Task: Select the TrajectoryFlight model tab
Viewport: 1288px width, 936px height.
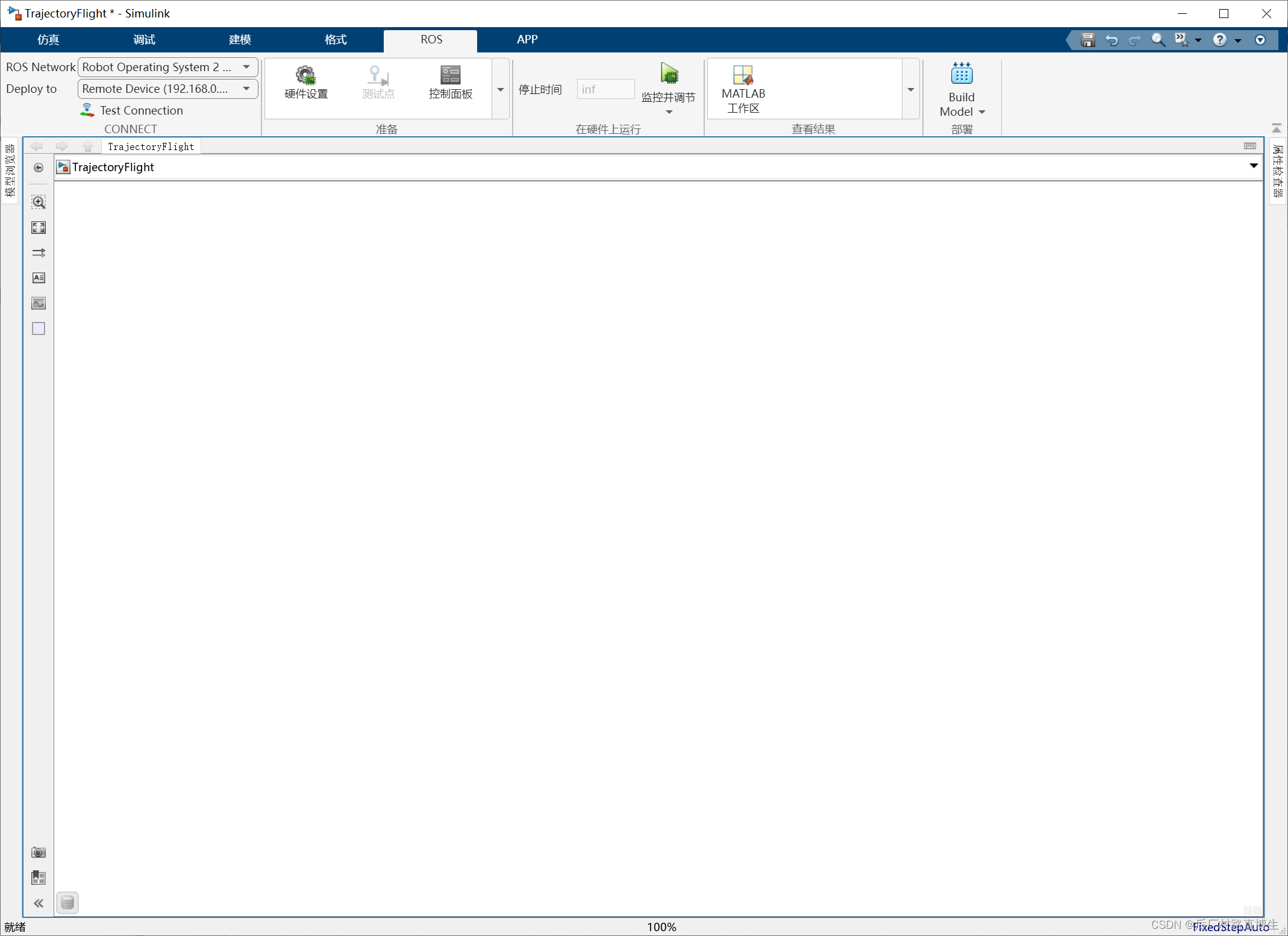Action: click(151, 146)
